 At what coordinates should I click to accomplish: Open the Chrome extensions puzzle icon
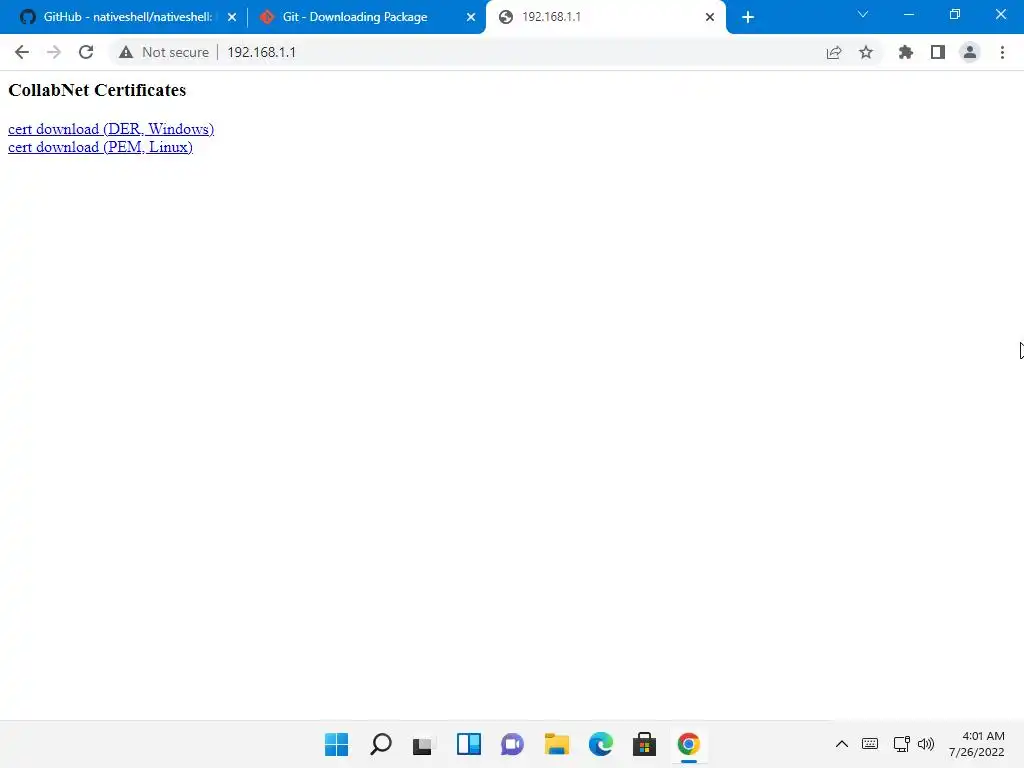pos(905,52)
